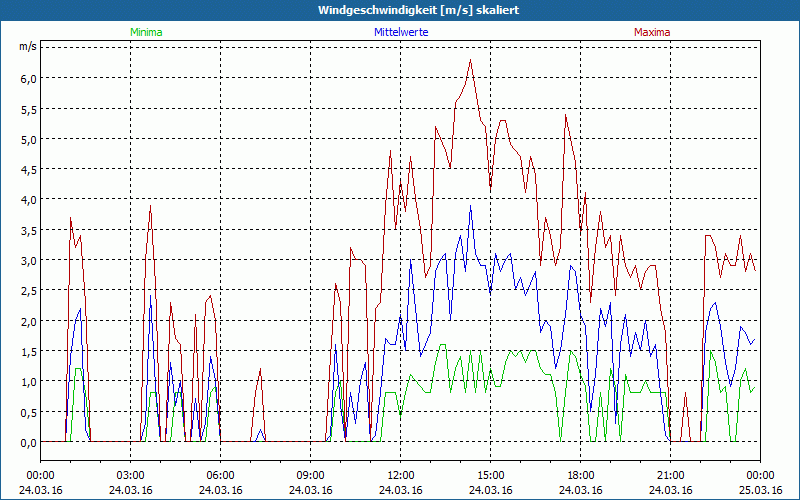This screenshot has width=800, height=500.
Task: Click the '12:00' time axis label
Action: coord(401,476)
